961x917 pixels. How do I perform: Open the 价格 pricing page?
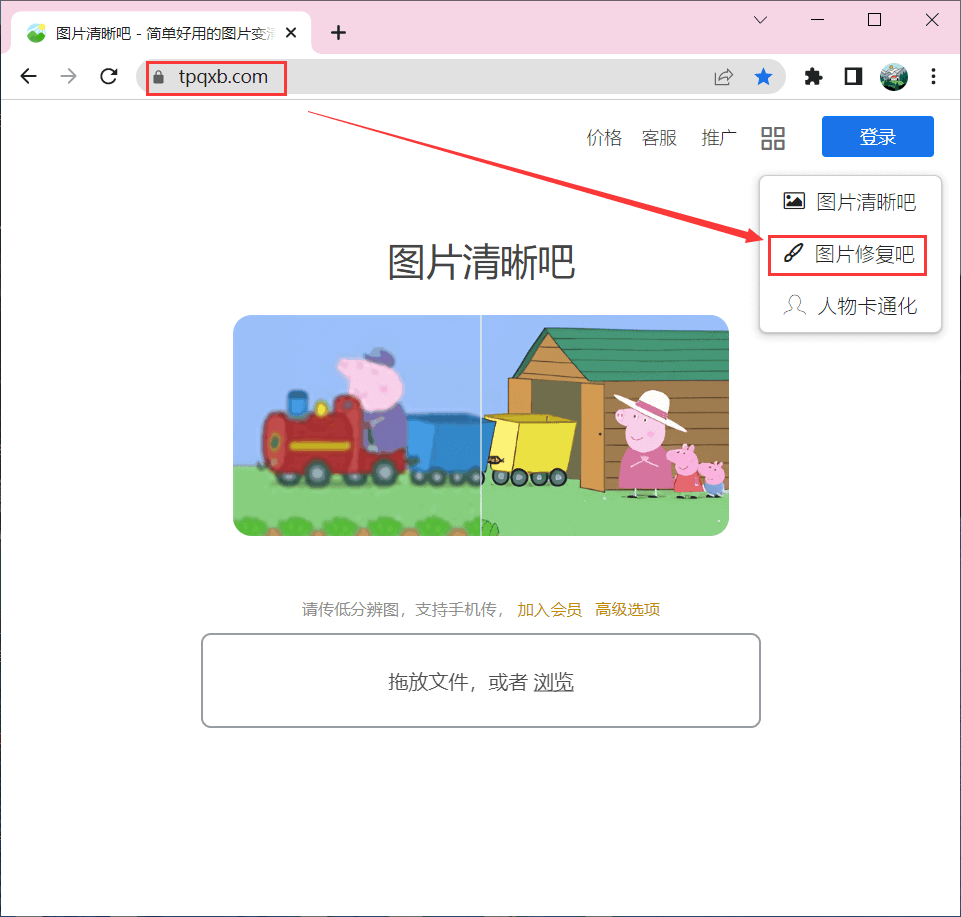[604, 137]
